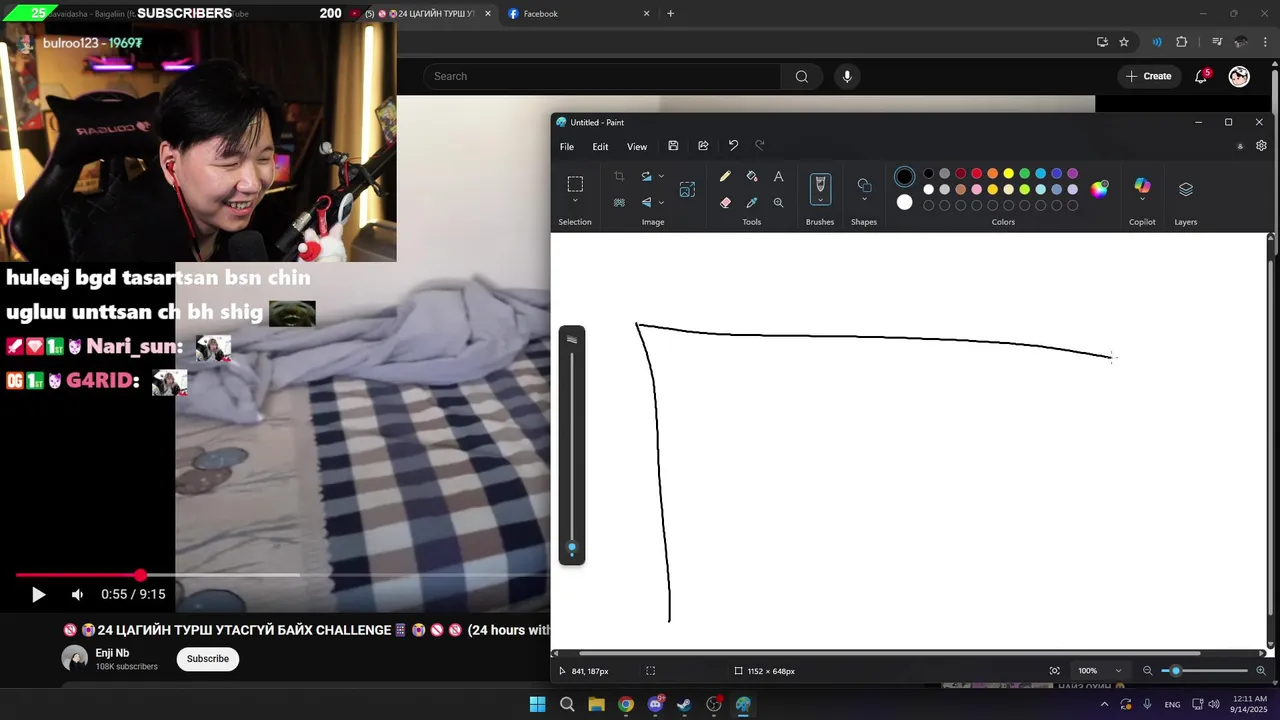
Task: Click the YouTube voice search microphone
Action: [x=847, y=76]
